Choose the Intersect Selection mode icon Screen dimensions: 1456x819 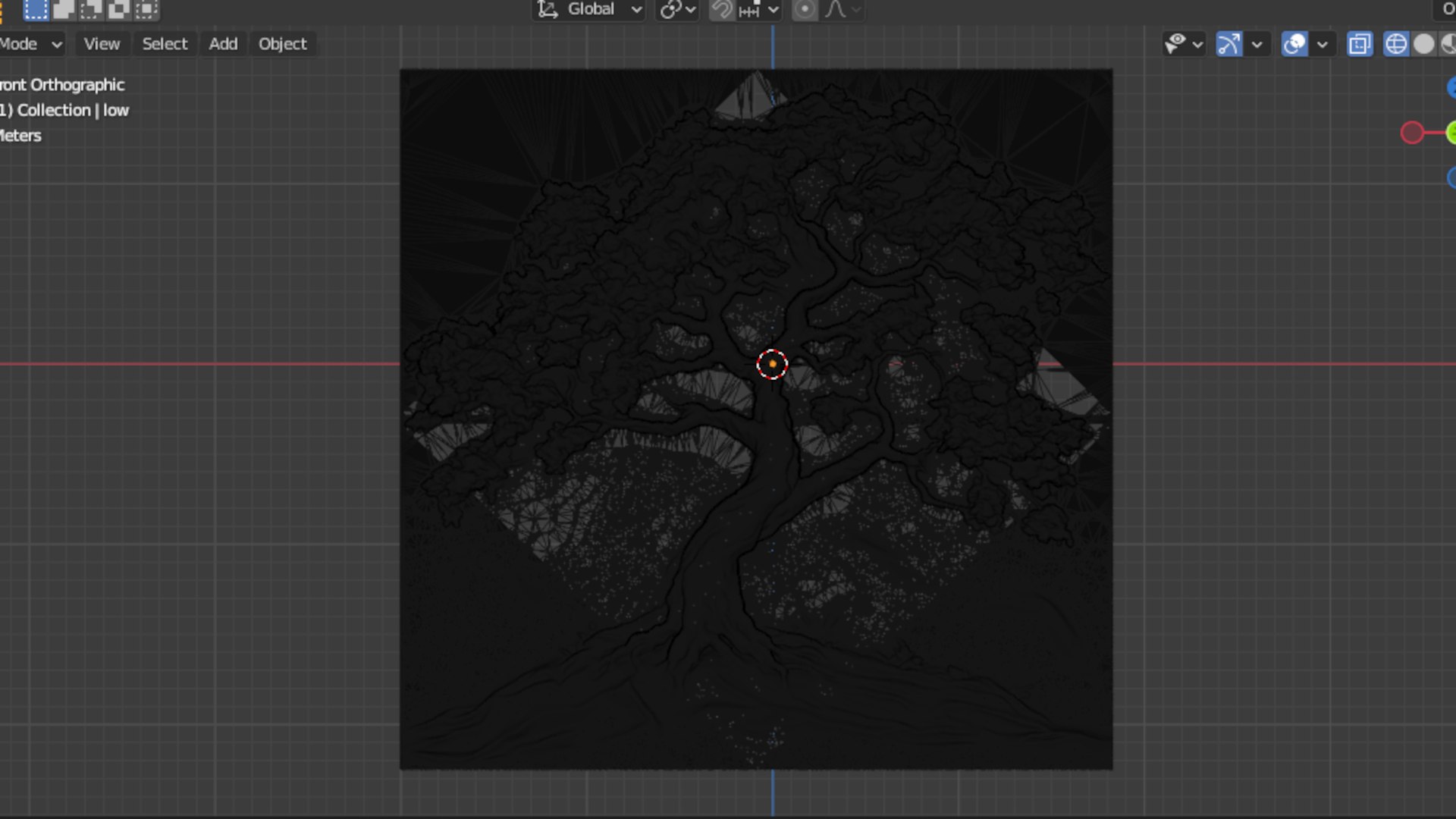coord(146,9)
